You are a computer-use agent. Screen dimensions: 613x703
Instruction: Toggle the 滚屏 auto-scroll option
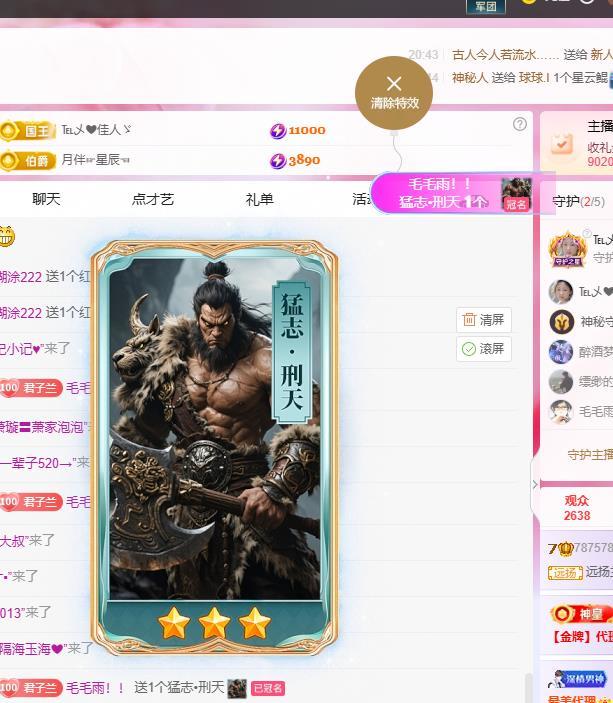click(x=483, y=349)
